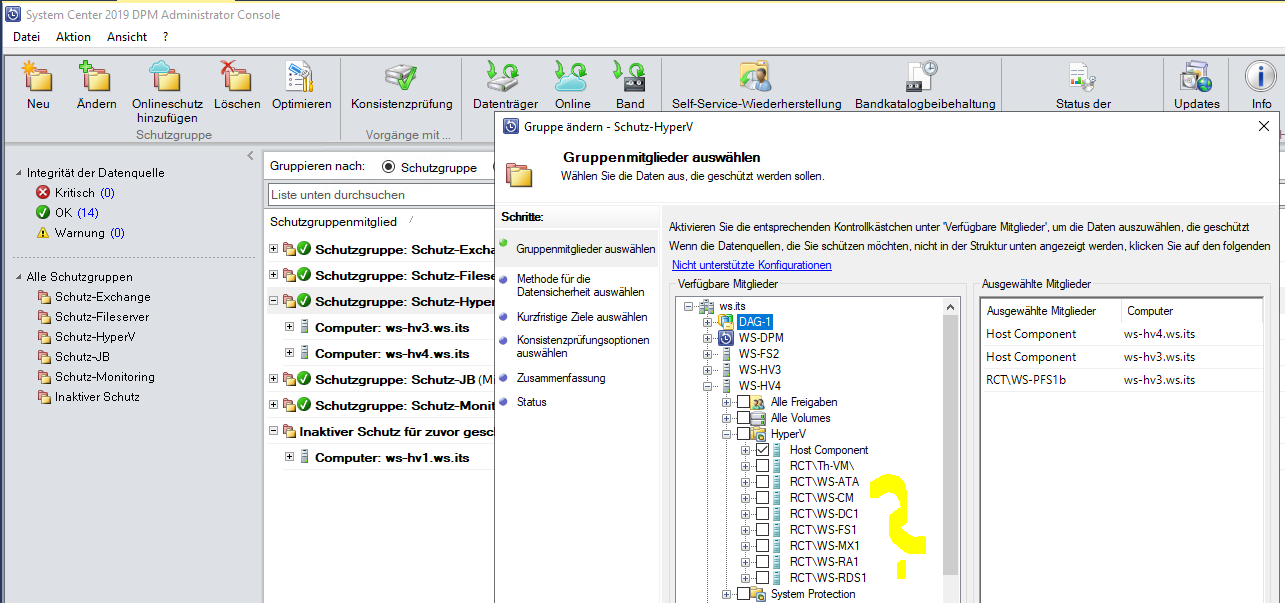This screenshot has height=603, width=1285.
Task: Expand the WS-FS2 tree node
Action: pos(708,354)
